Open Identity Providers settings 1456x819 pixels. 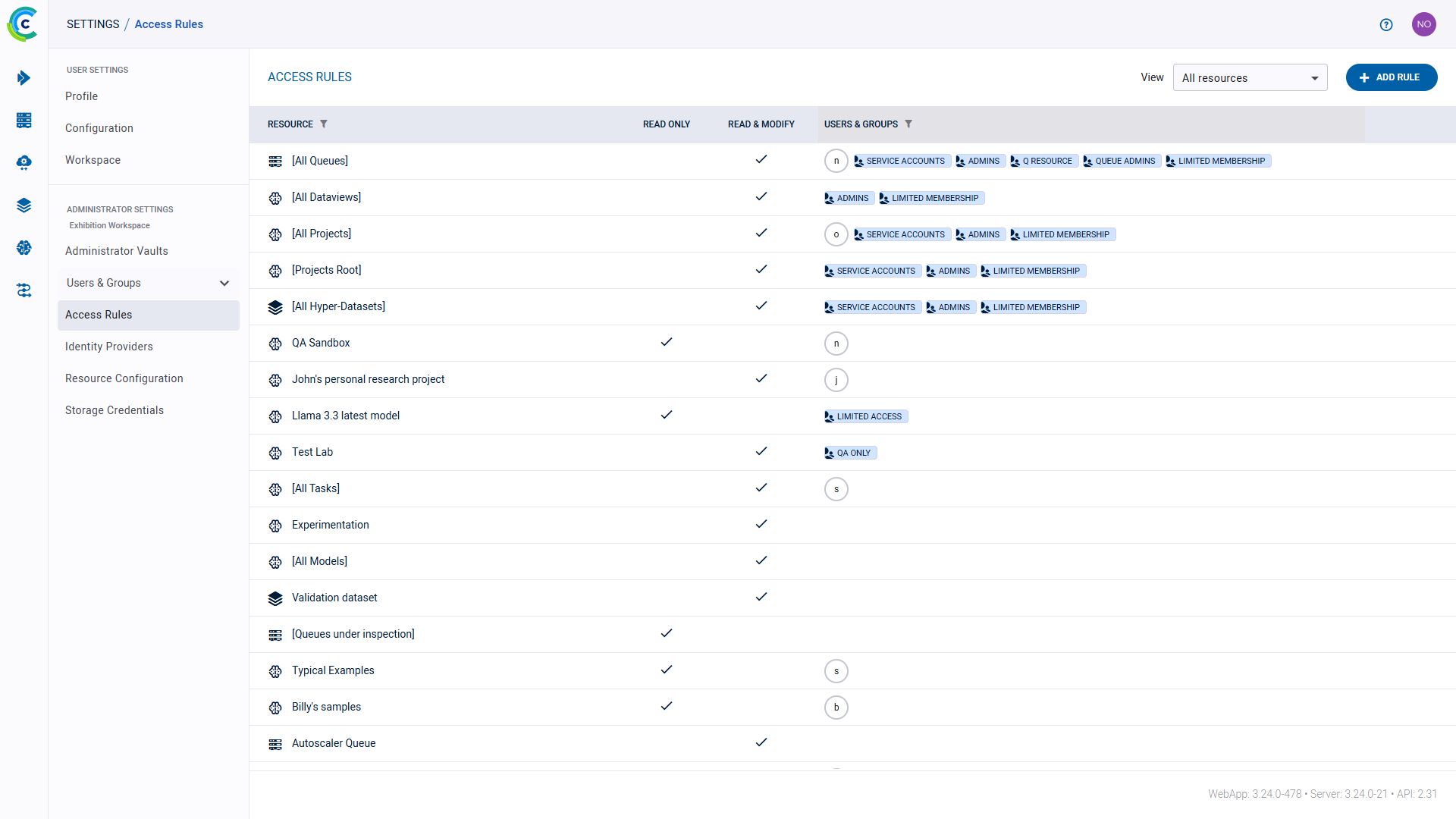[x=109, y=347]
